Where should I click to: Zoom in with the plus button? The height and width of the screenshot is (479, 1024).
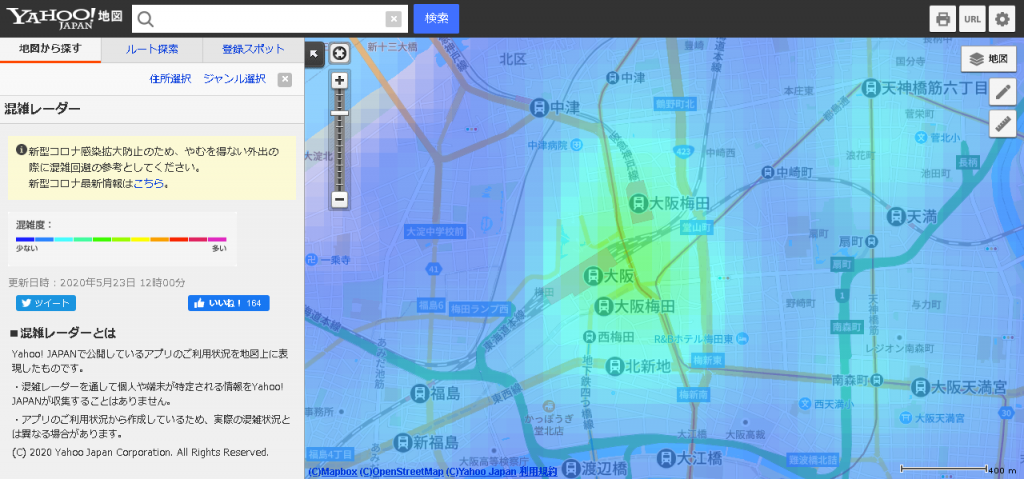pyautogui.click(x=340, y=81)
